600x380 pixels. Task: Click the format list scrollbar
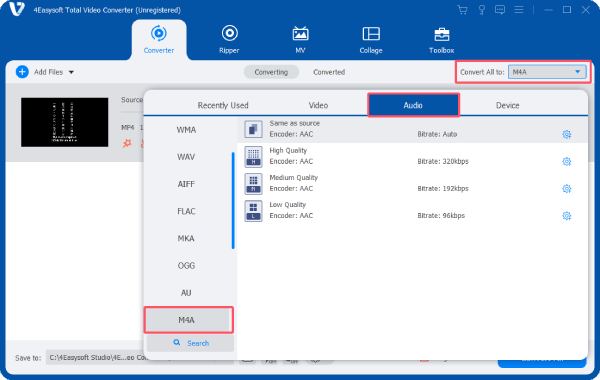coord(233,201)
